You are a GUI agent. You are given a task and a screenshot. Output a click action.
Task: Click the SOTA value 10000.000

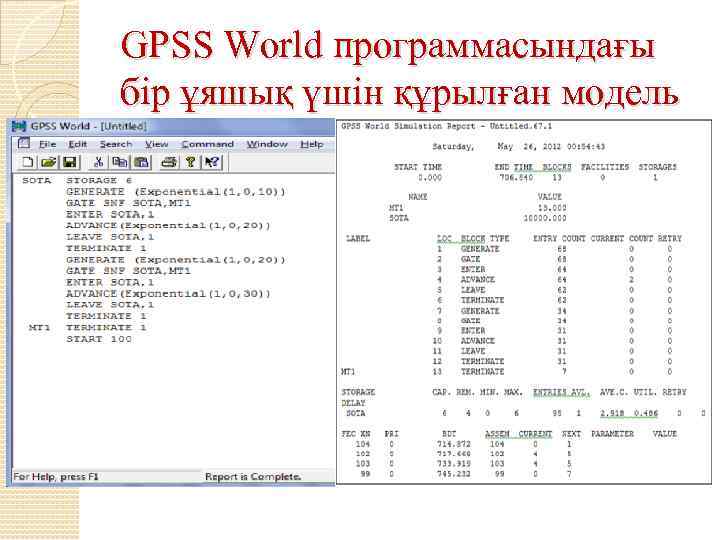pos(545,218)
